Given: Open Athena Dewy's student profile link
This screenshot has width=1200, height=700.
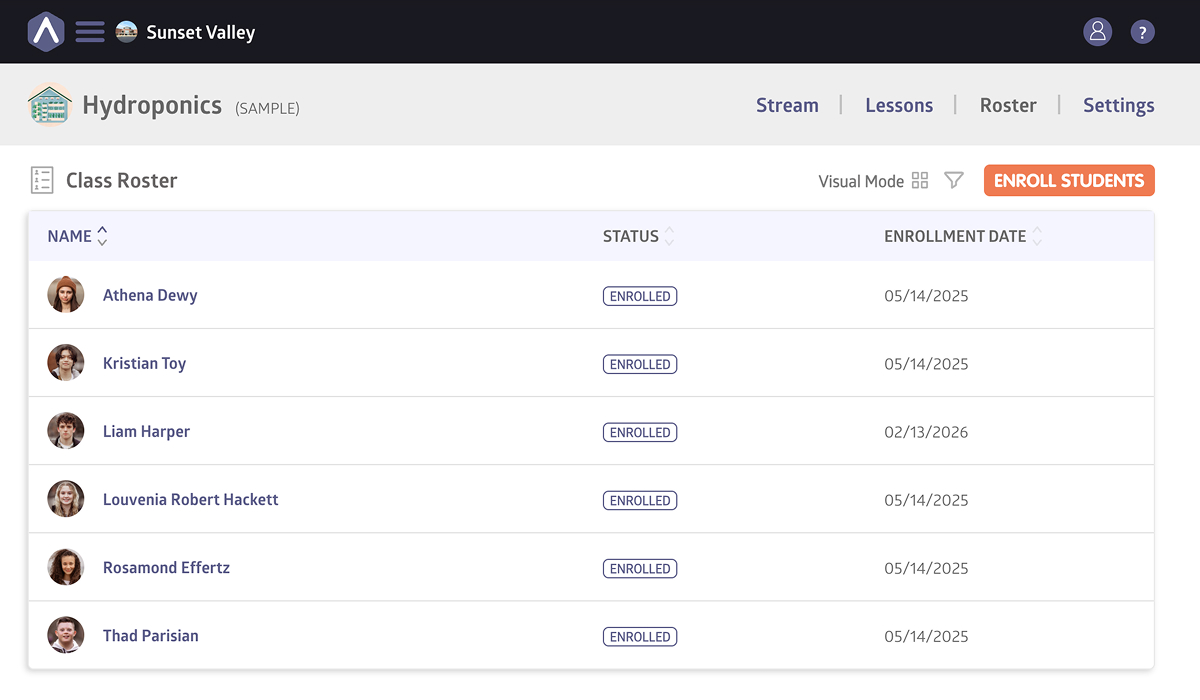Looking at the screenshot, I should pos(150,295).
